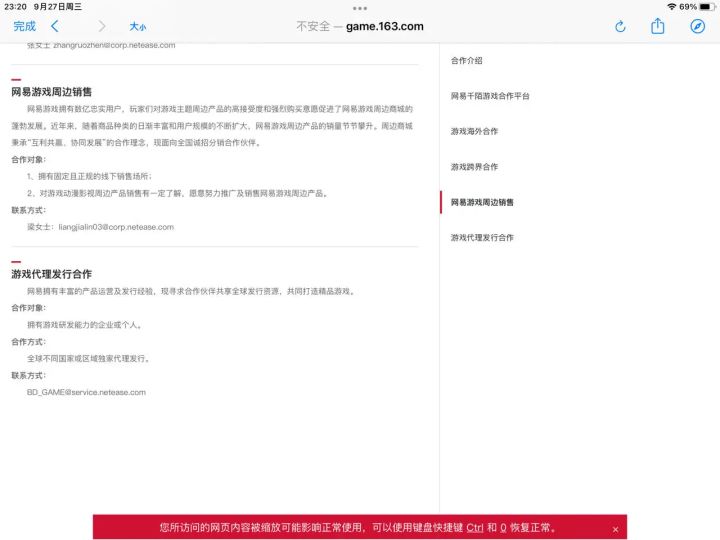Open Wi-Fi status icon
The height and width of the screenshot is (540, 720).
pyautogui.click(x=671, y=6)
